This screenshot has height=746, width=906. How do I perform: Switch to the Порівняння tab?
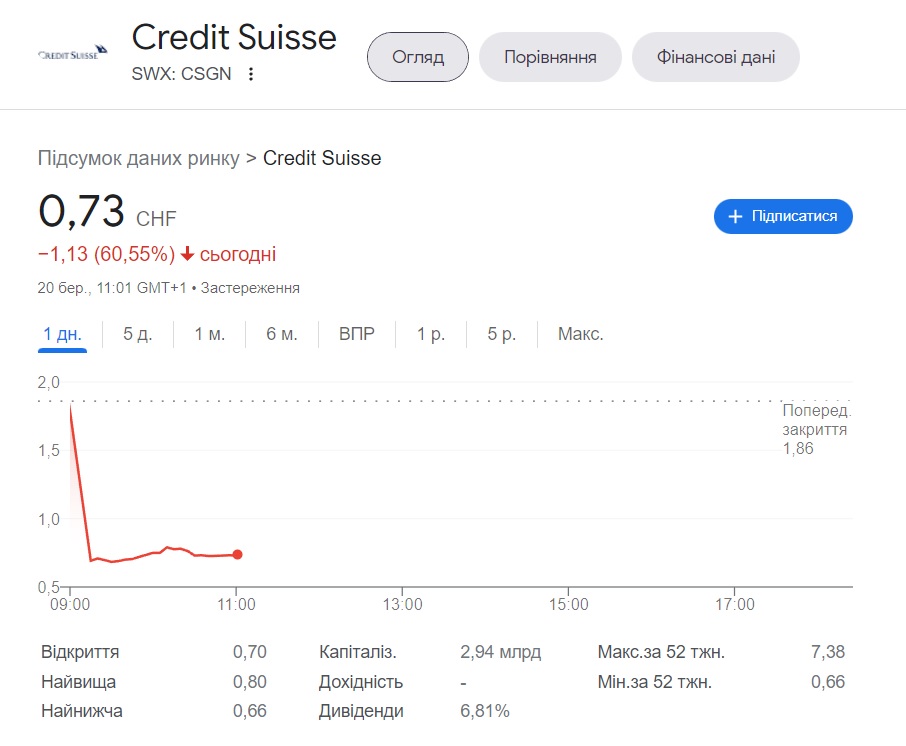550,57
